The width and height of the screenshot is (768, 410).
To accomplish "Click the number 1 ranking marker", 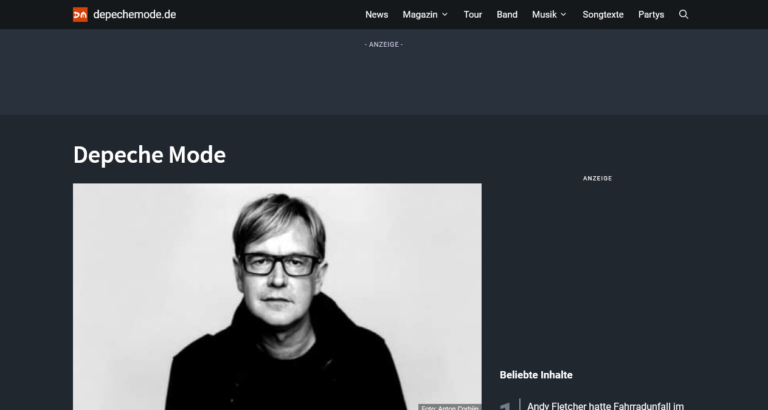I will tap(505, 406).
